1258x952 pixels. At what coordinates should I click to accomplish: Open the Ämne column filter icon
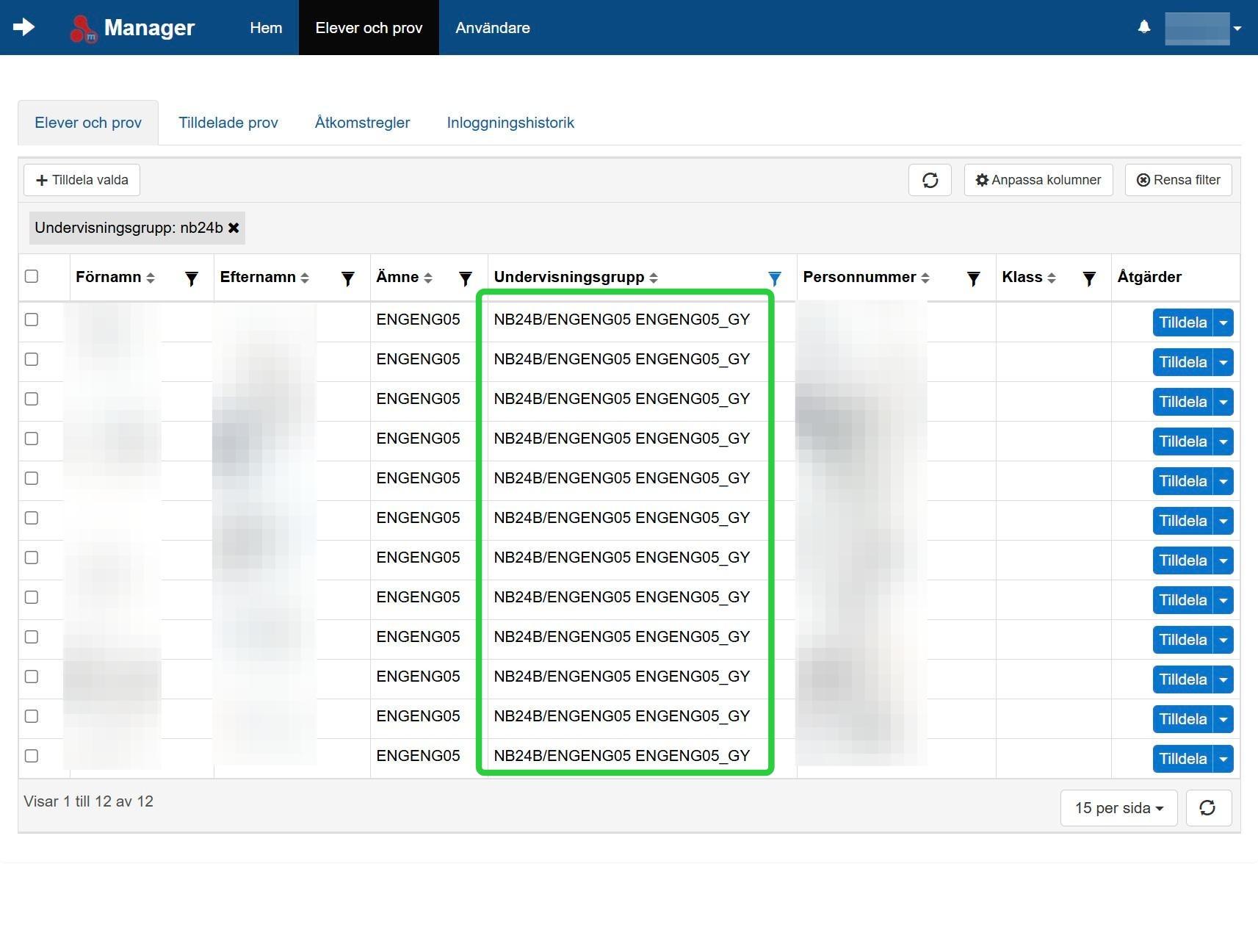click(466, 278)
